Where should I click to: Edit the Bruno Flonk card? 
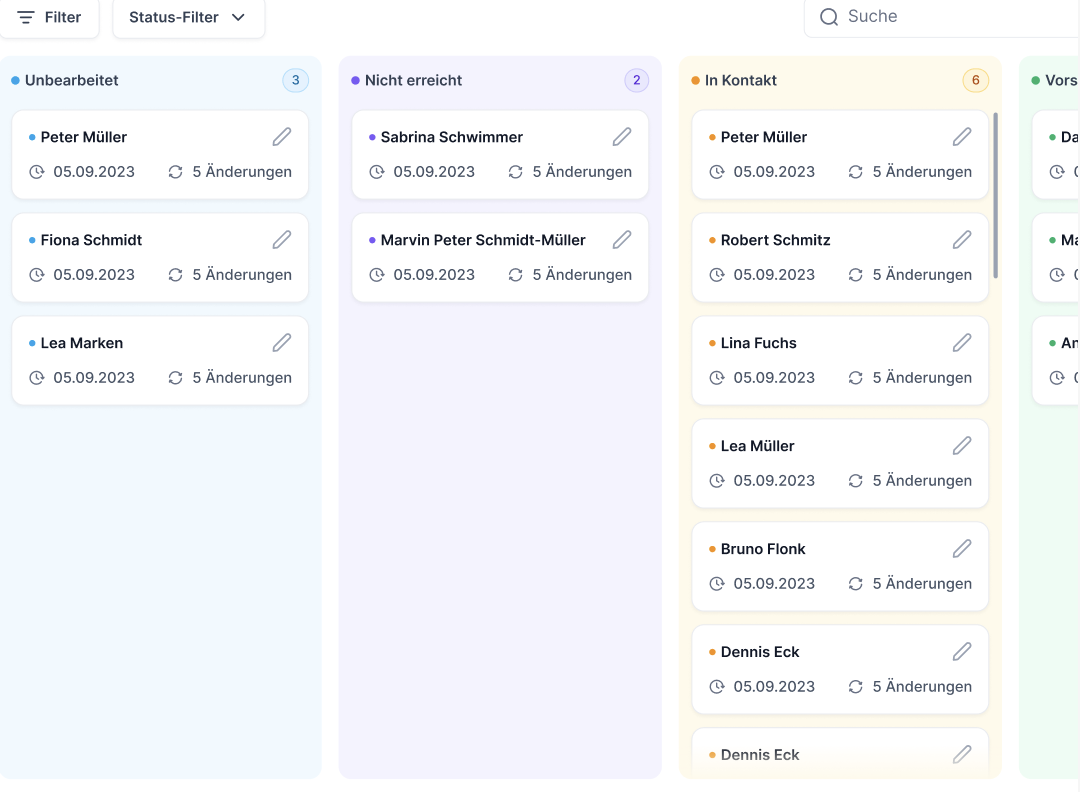[962, 549]
